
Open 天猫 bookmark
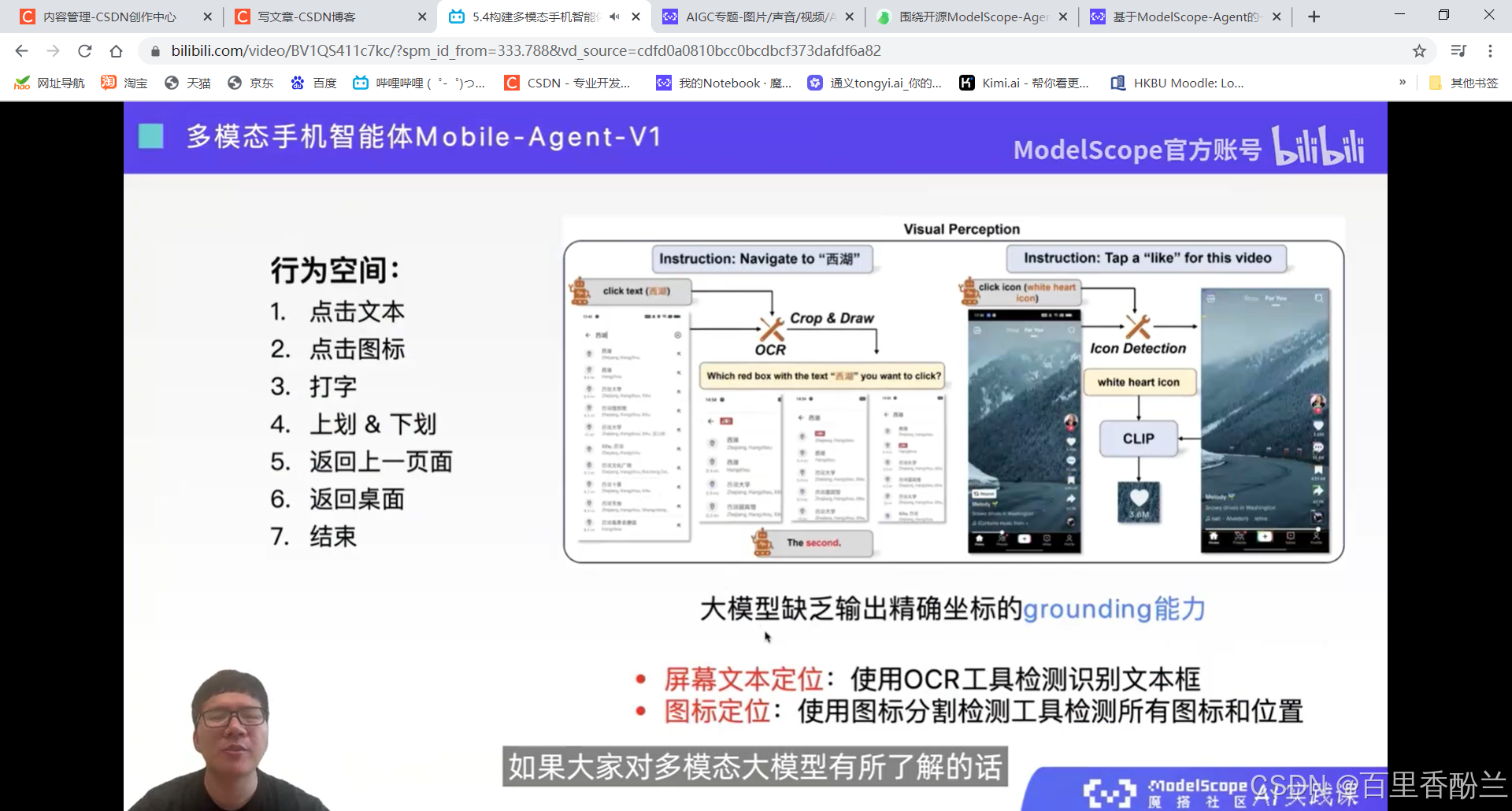pos(187,83)
